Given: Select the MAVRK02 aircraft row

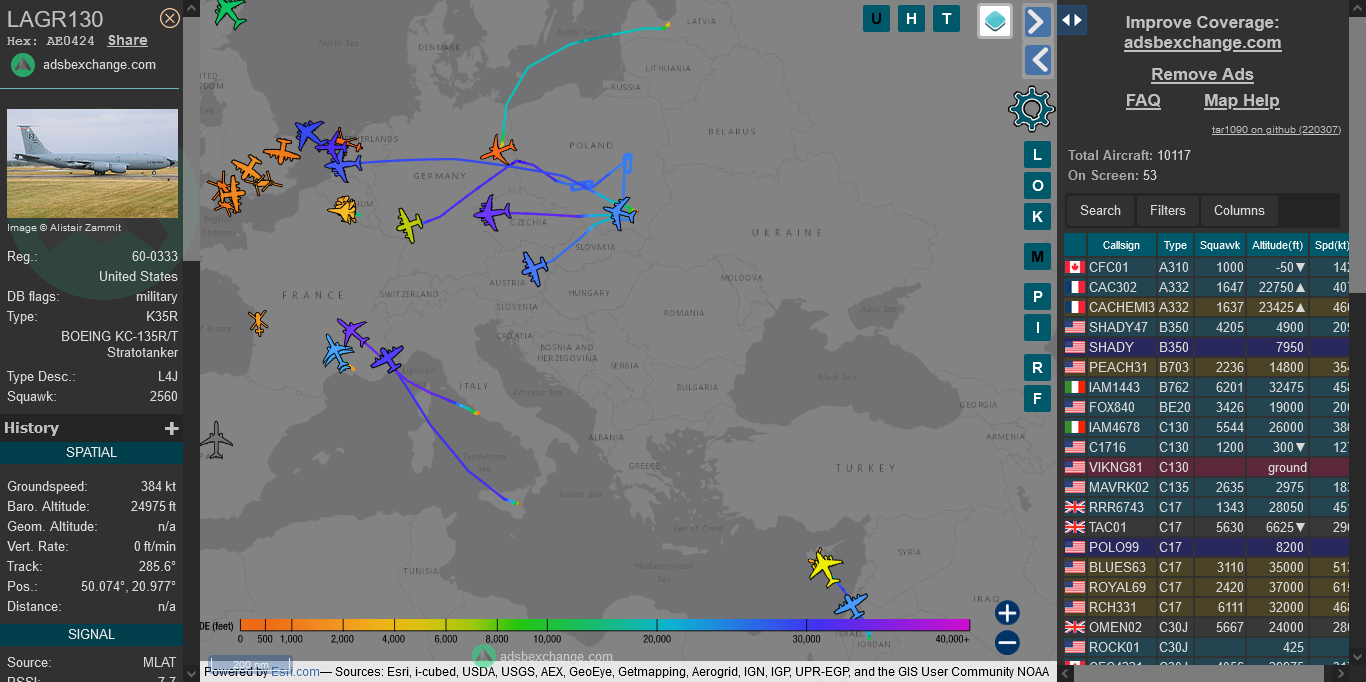Looking at the screenshot, I should pos(1207,487).
